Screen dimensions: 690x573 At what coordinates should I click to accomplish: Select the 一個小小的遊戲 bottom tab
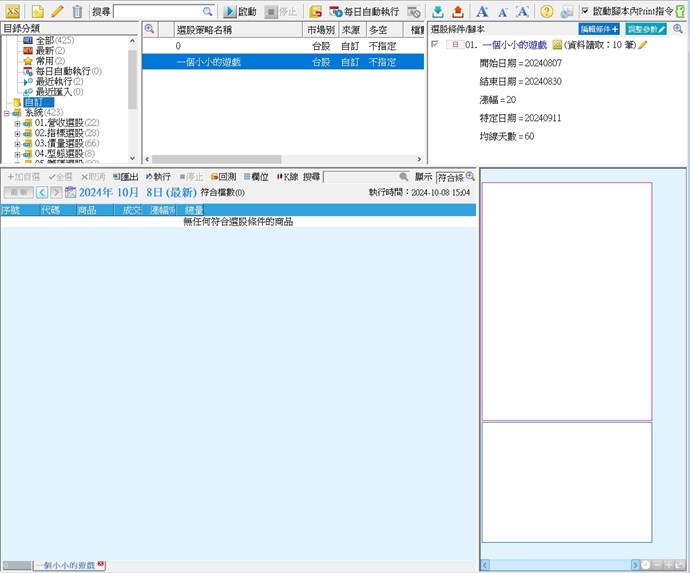click(x=66, y=566)
